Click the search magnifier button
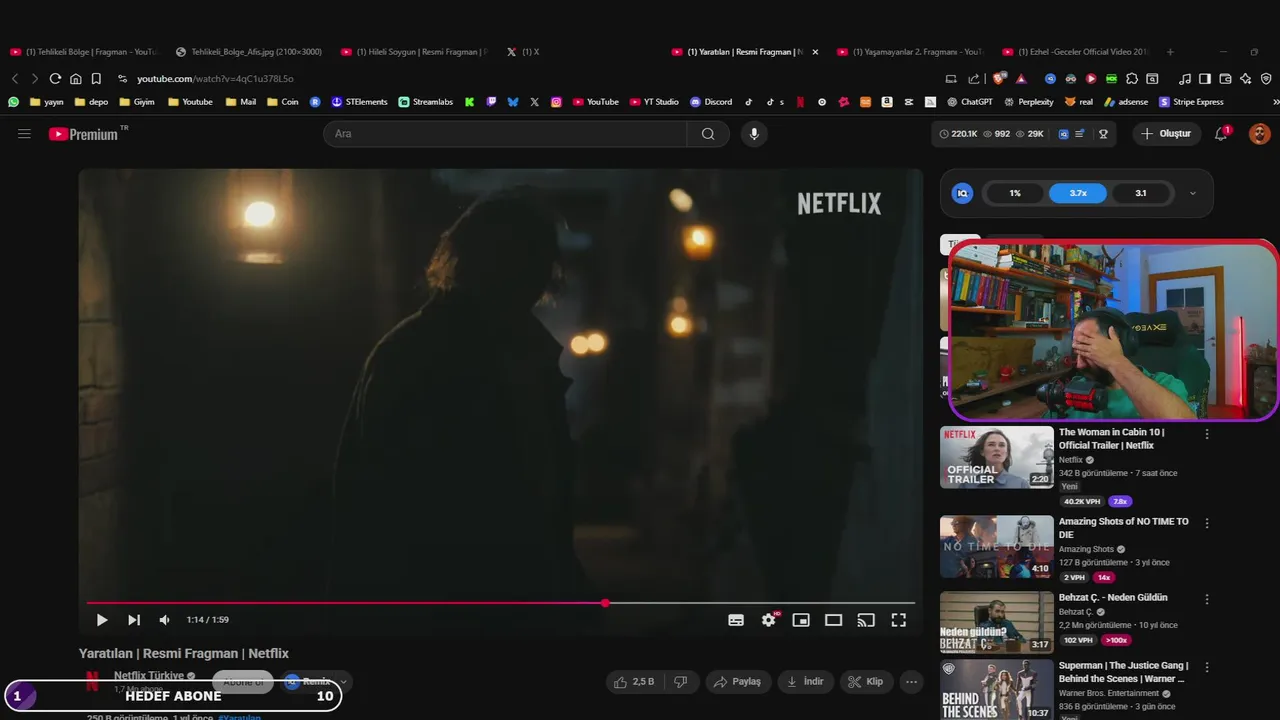Image resolution: width=1280 pixels, height=720 pixels. (x=708, y=134)
